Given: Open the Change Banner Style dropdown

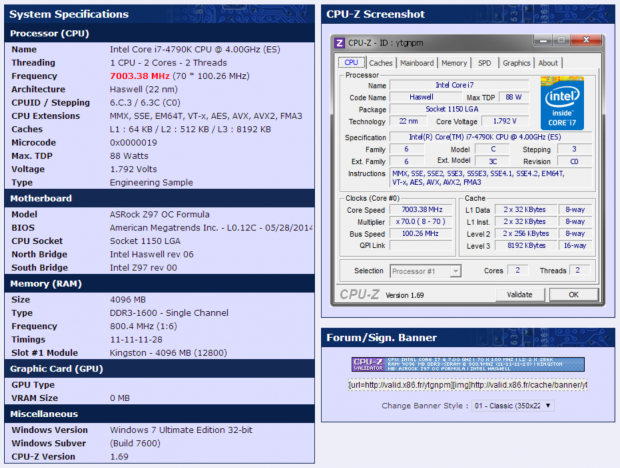Looking at the screenshot, I should coord(513,406).
